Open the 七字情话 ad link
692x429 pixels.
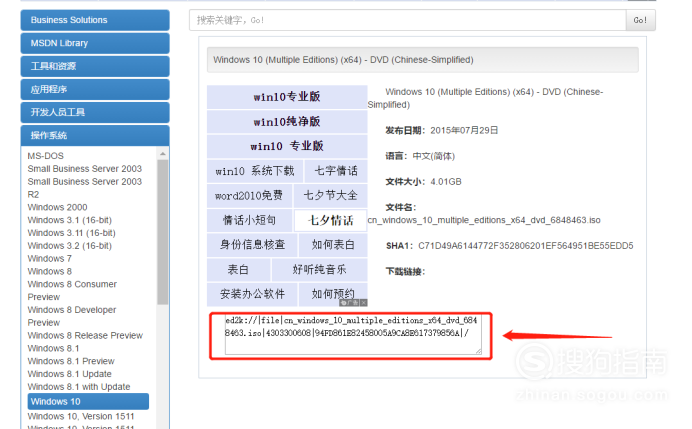[x=336, y=171]
